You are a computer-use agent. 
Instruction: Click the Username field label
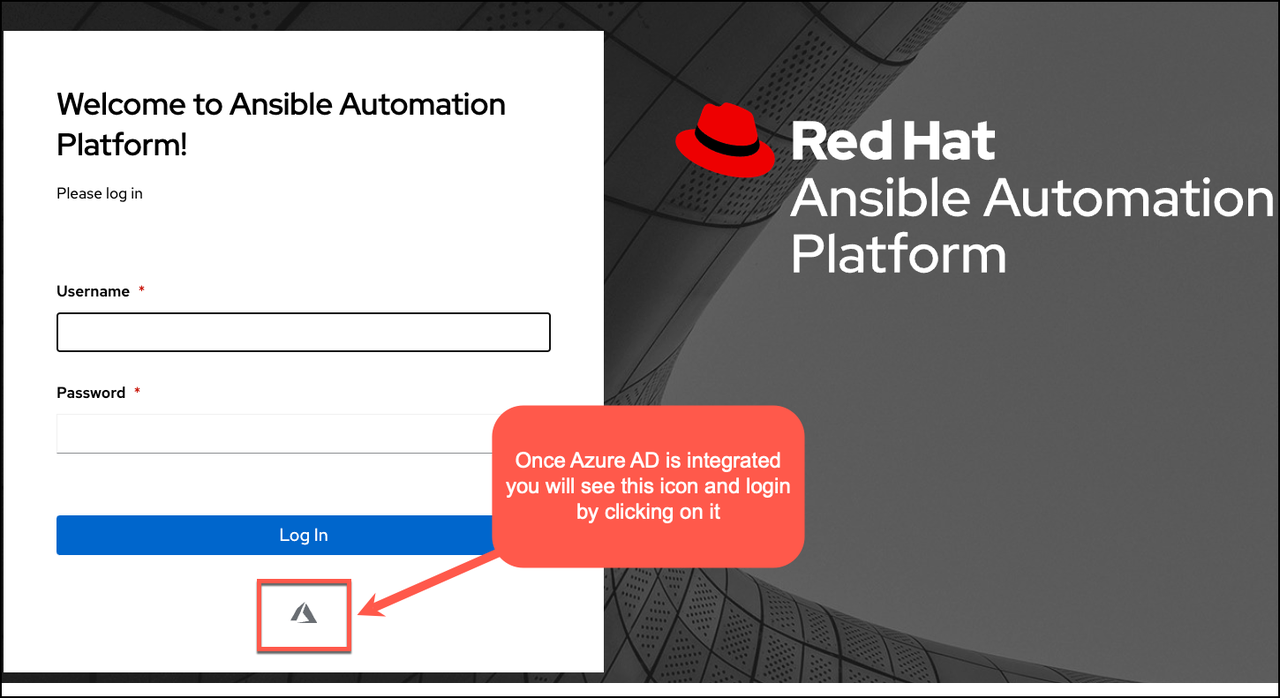tap(93, 291)
